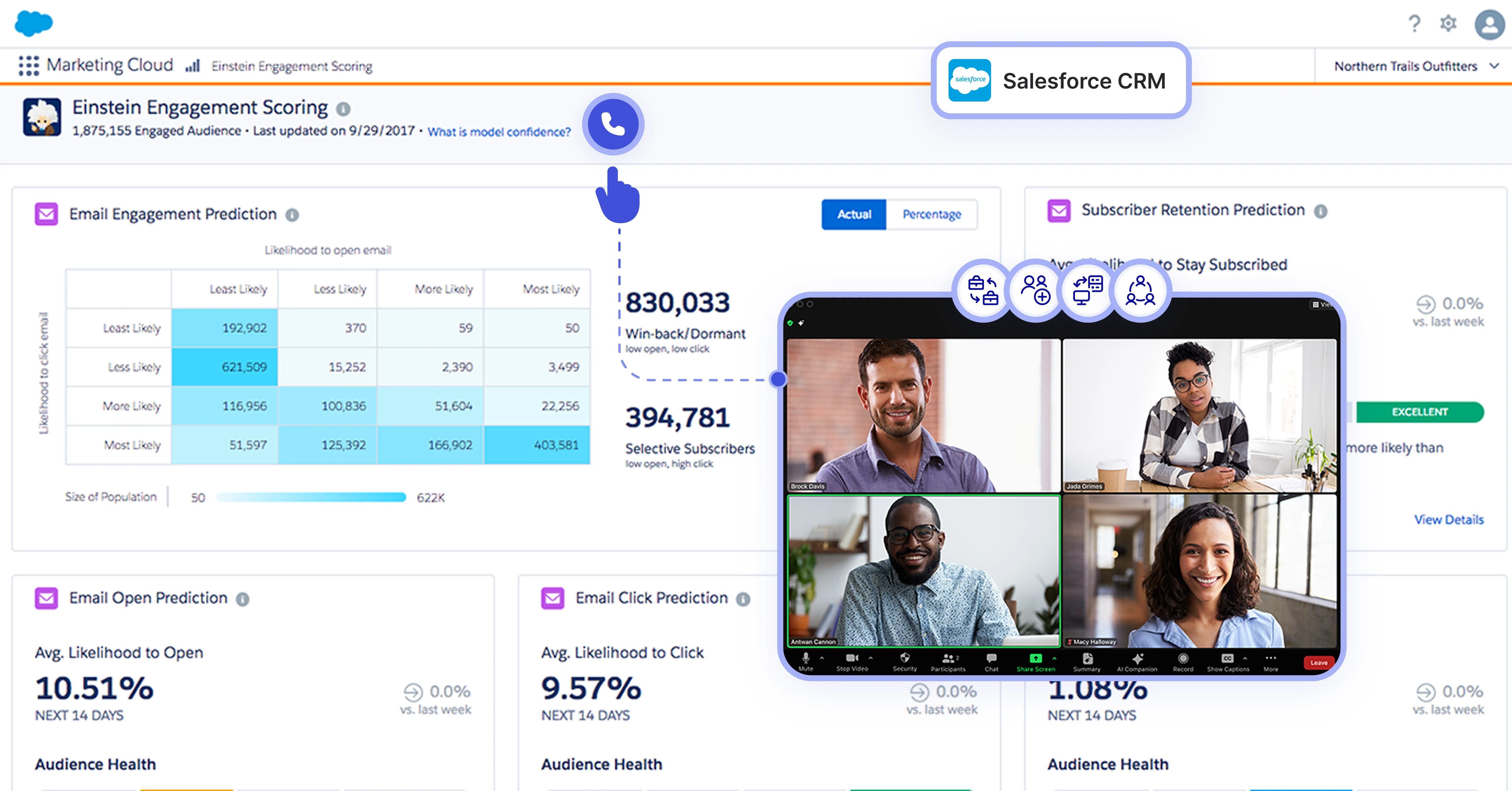Mute the microphone in Zoom
This screenshot has width=1512, height=791.
point(806,658)
